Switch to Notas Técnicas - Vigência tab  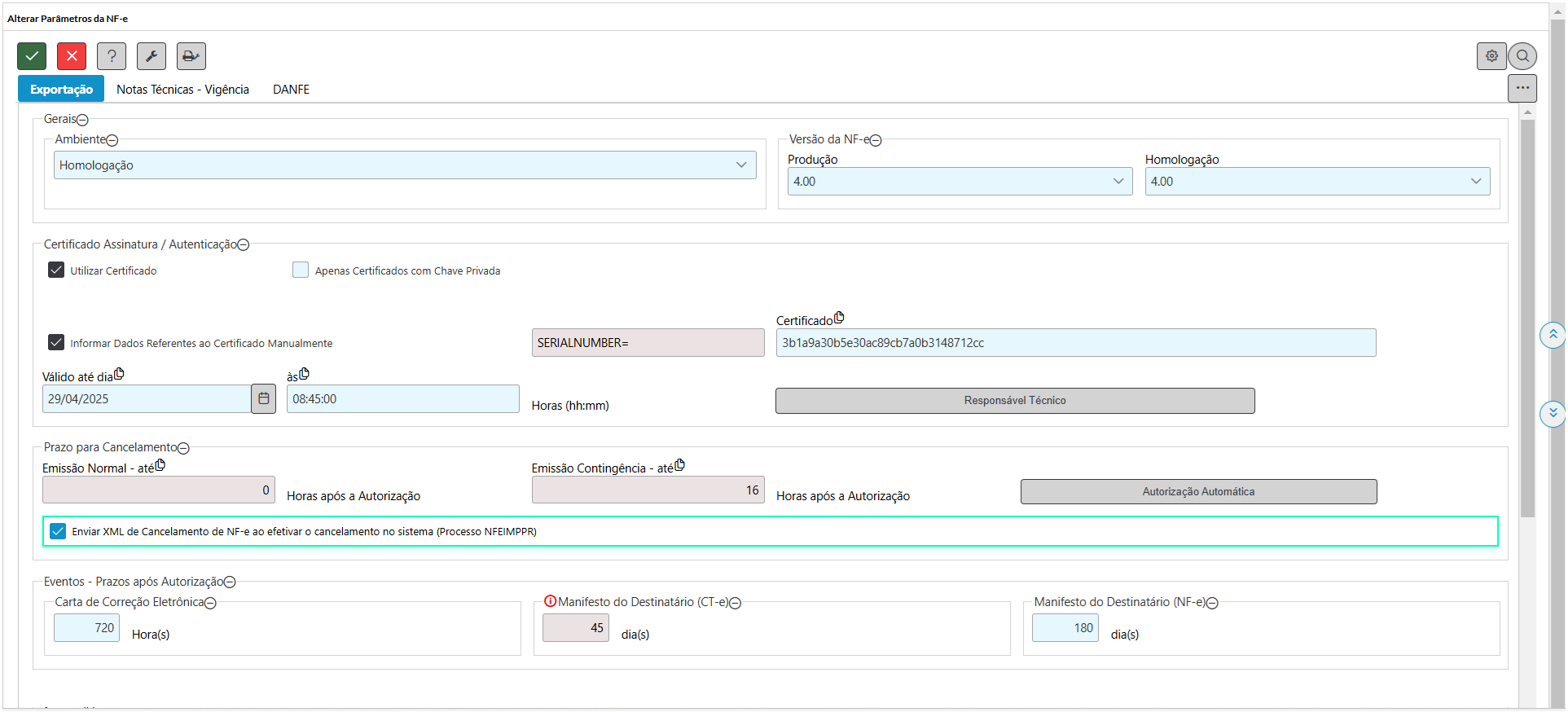click(x=182, y=90)
